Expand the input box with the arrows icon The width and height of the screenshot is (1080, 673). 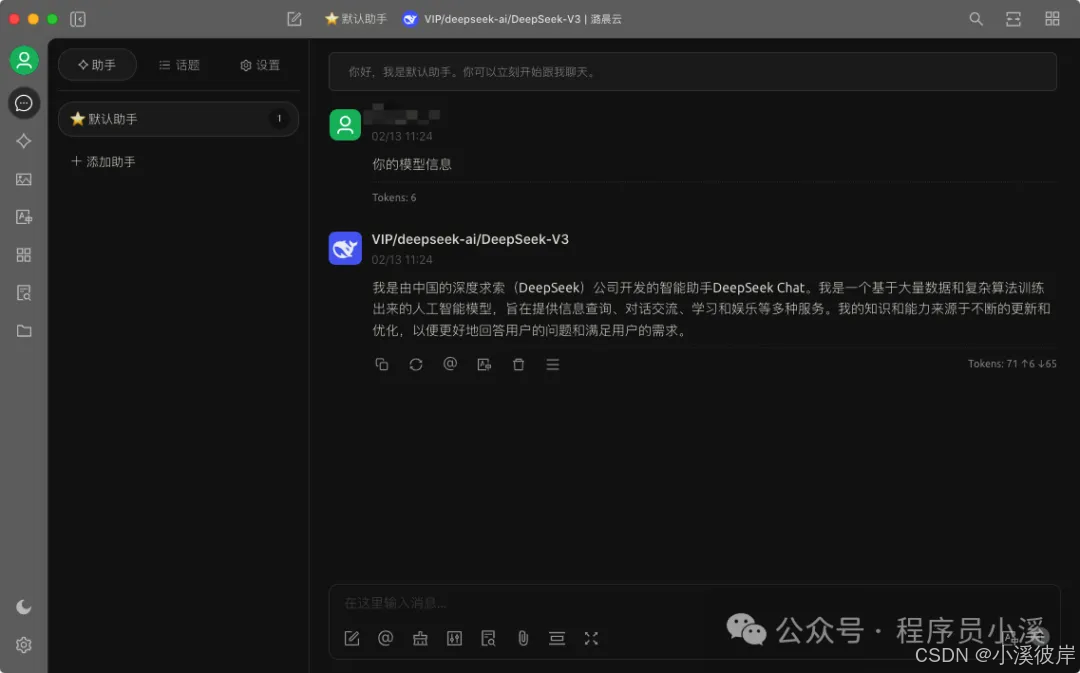pyautogui.click(x=591, y=639)
